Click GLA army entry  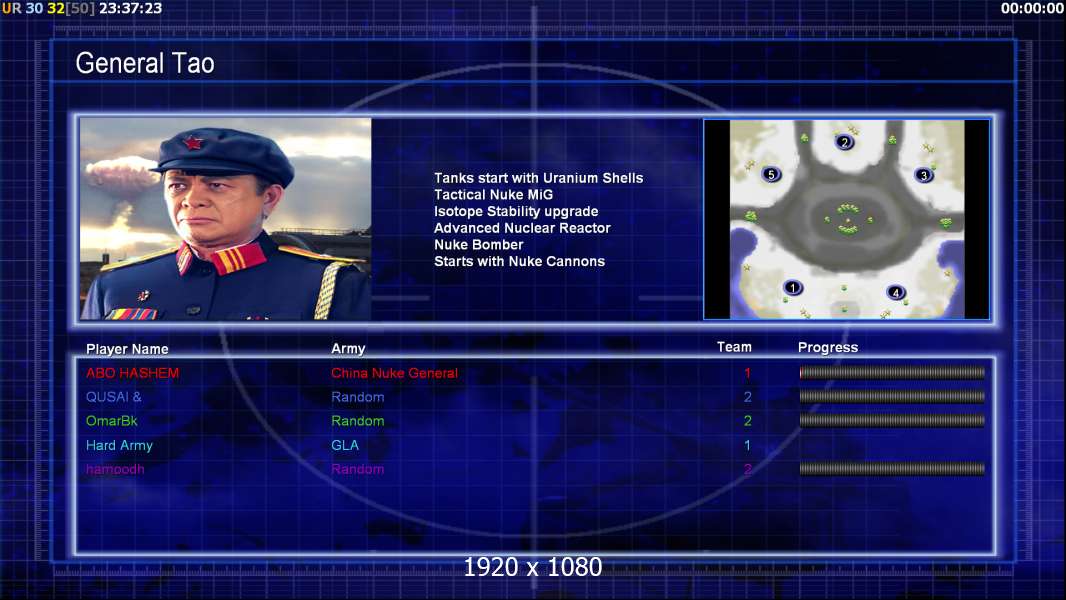click(x=345, y=445)
